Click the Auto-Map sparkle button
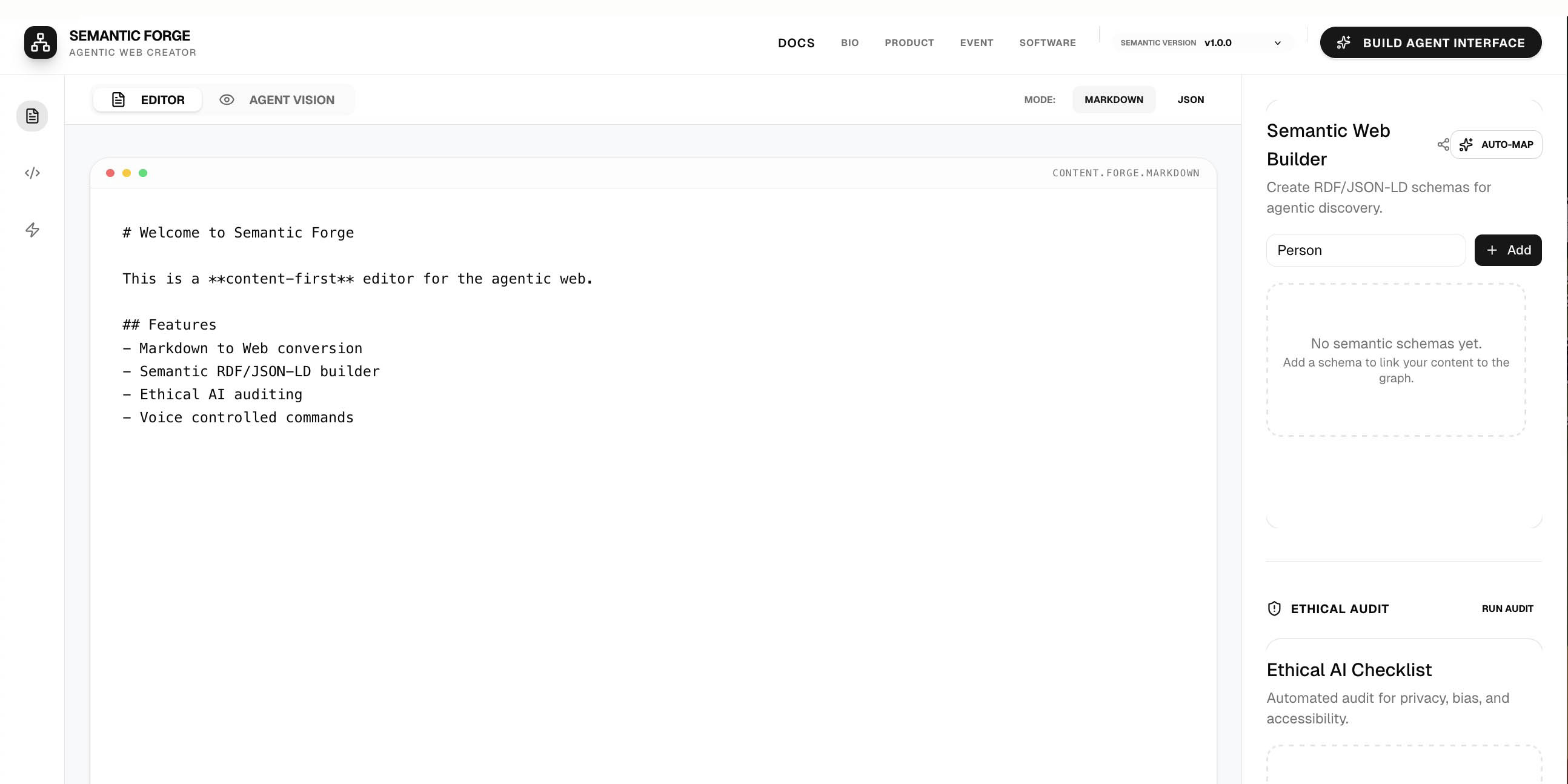The width and height of the screenshot is (1568, 784). click(1496, 144)
